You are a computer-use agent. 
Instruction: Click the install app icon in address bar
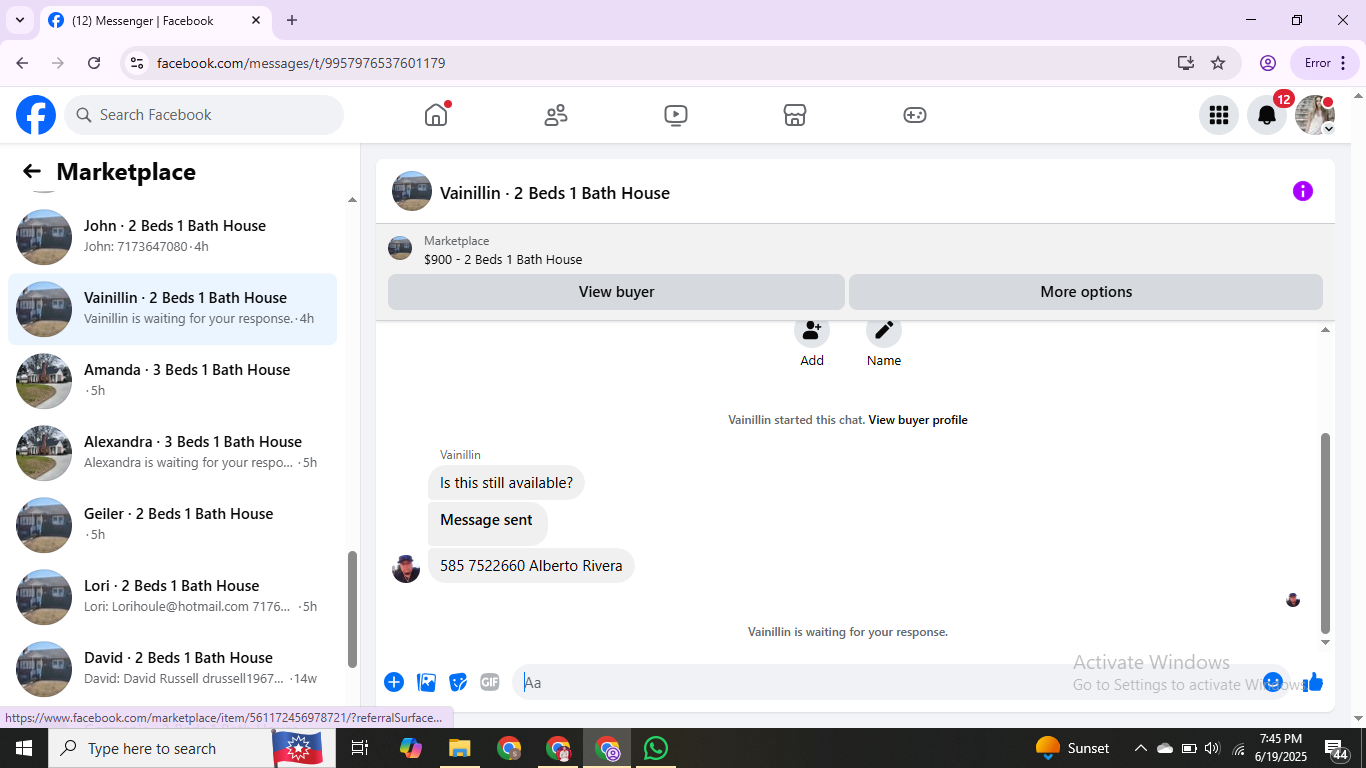pos(1186,63)
